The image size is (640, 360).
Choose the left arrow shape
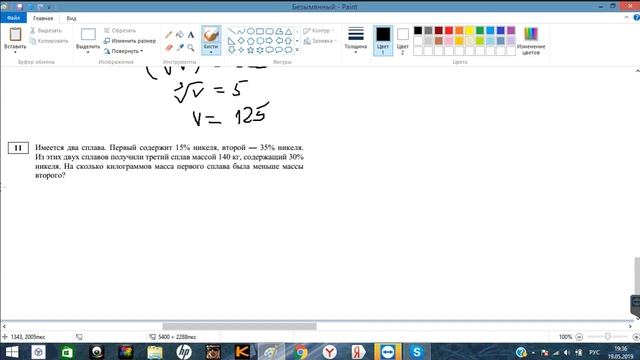(x=279, y=40)
